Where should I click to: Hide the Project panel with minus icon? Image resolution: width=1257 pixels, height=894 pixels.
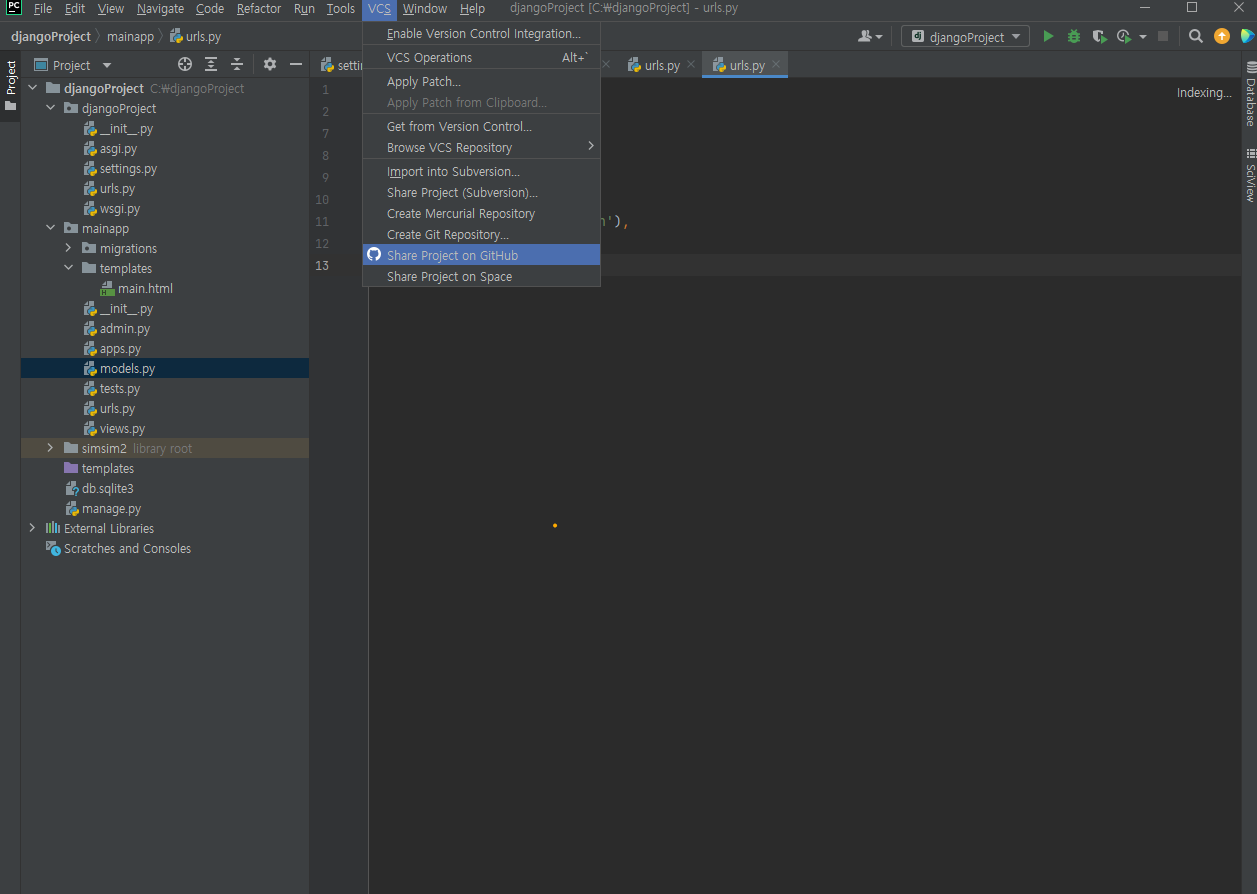tap(296, 64)
